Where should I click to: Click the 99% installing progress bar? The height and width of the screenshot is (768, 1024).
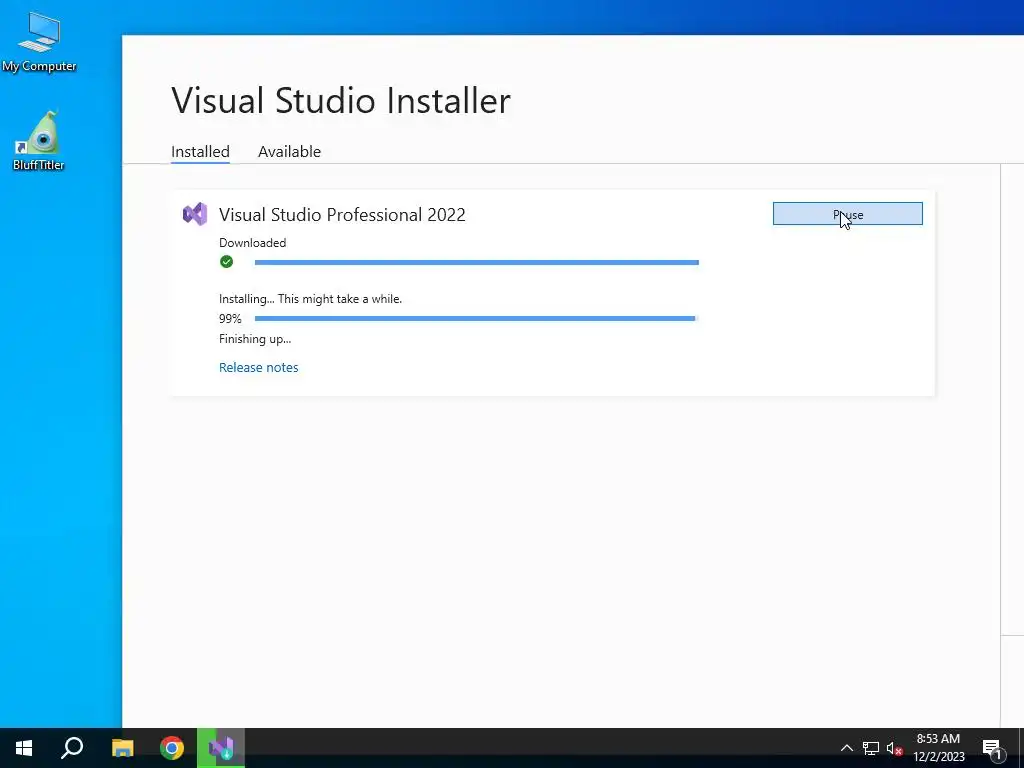pyautogui.click(x=477, y=319)
